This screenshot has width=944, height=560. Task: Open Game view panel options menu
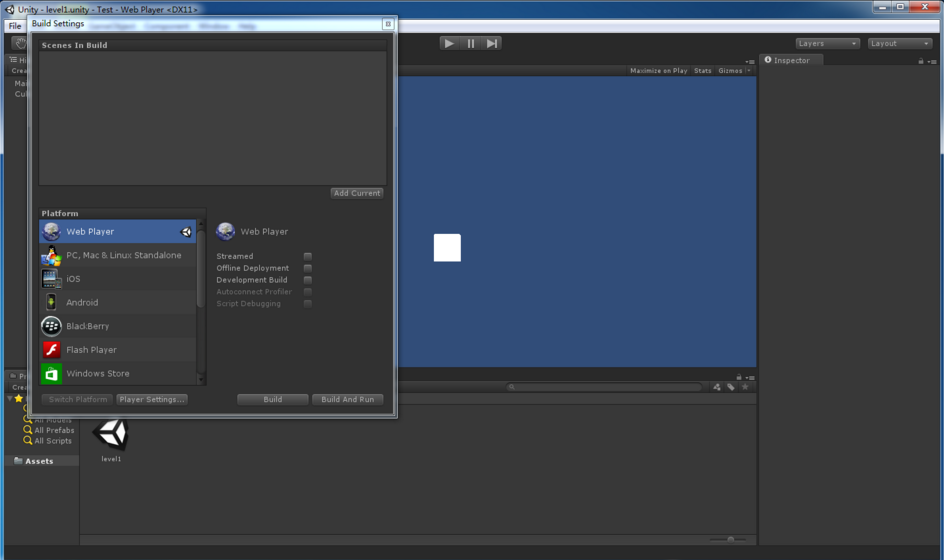750,61
